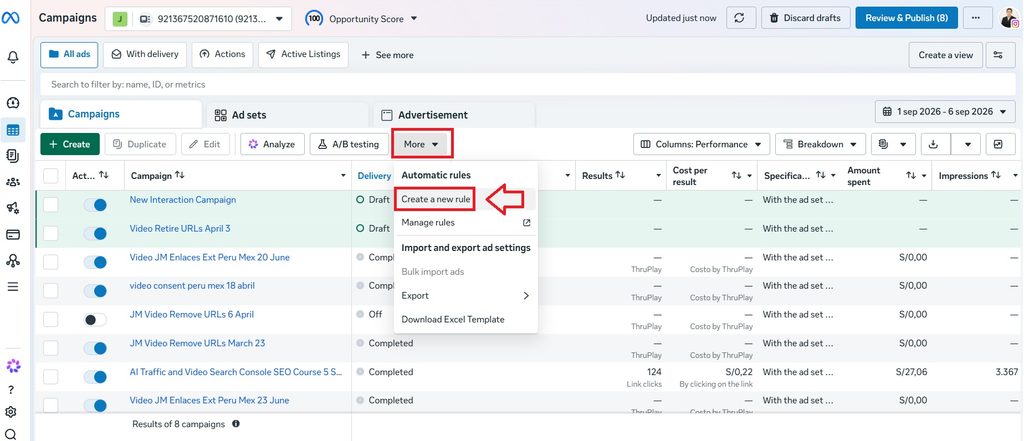Select the With delivery view tab

[145, 55]
